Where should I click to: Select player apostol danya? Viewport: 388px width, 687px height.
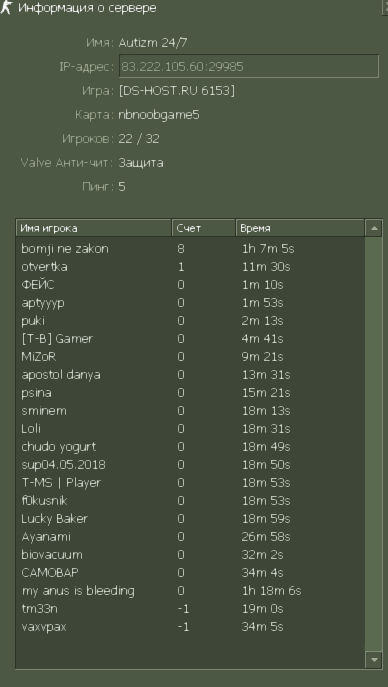[x=190, y=375]
